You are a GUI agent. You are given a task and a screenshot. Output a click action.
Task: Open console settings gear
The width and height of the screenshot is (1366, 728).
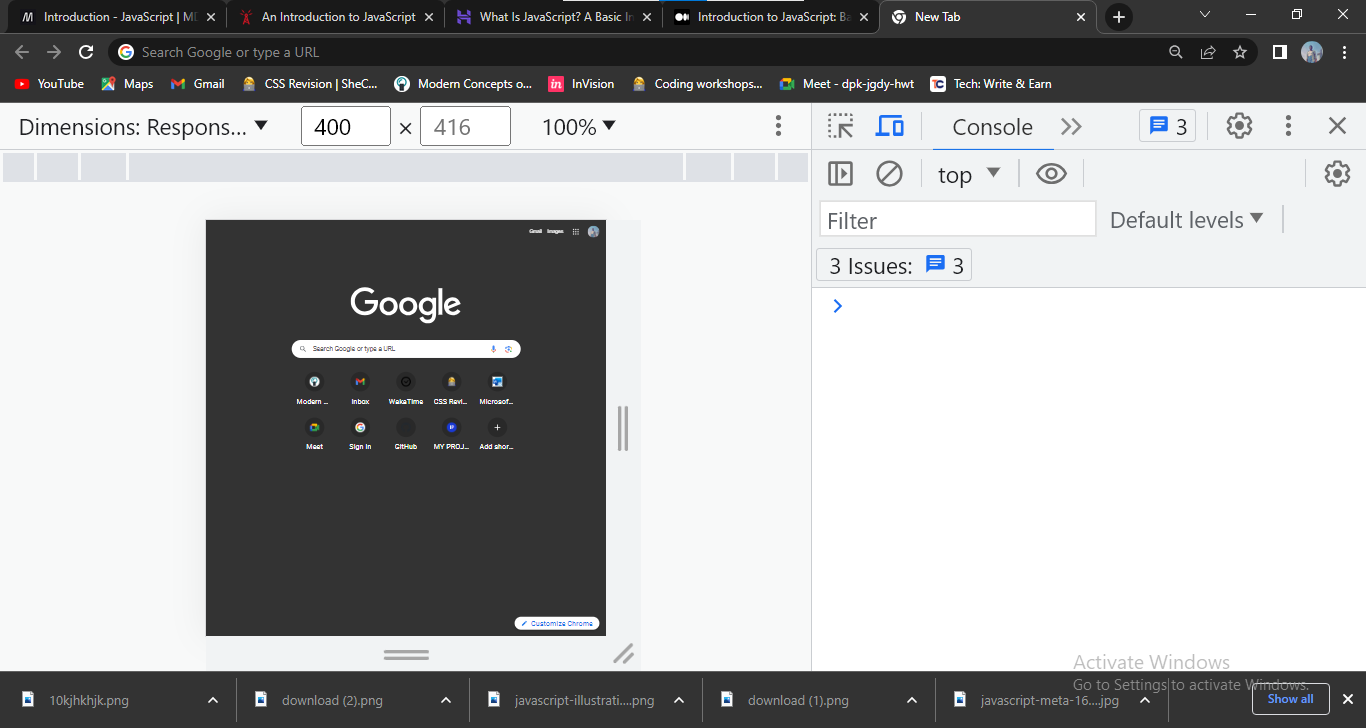tap(1337, 174)
